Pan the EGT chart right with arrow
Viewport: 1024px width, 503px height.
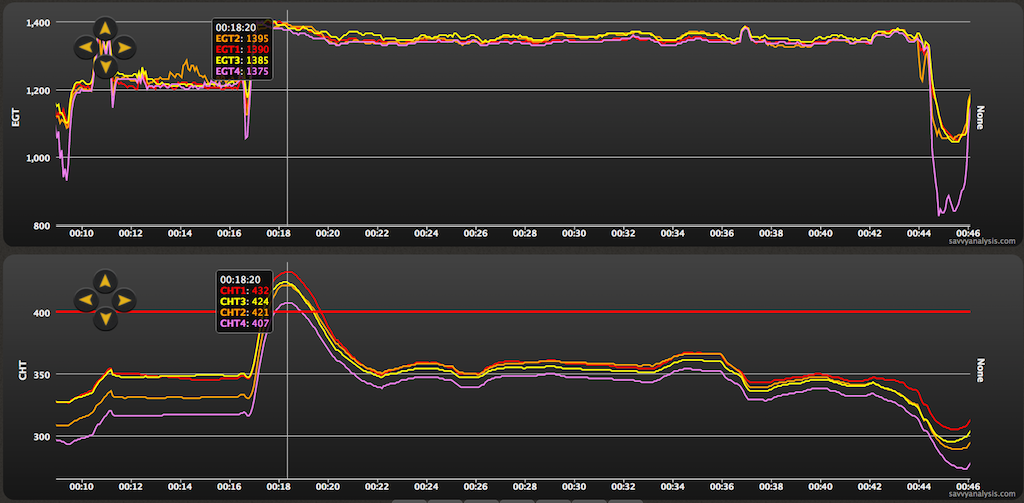click(x=123, y=46)
